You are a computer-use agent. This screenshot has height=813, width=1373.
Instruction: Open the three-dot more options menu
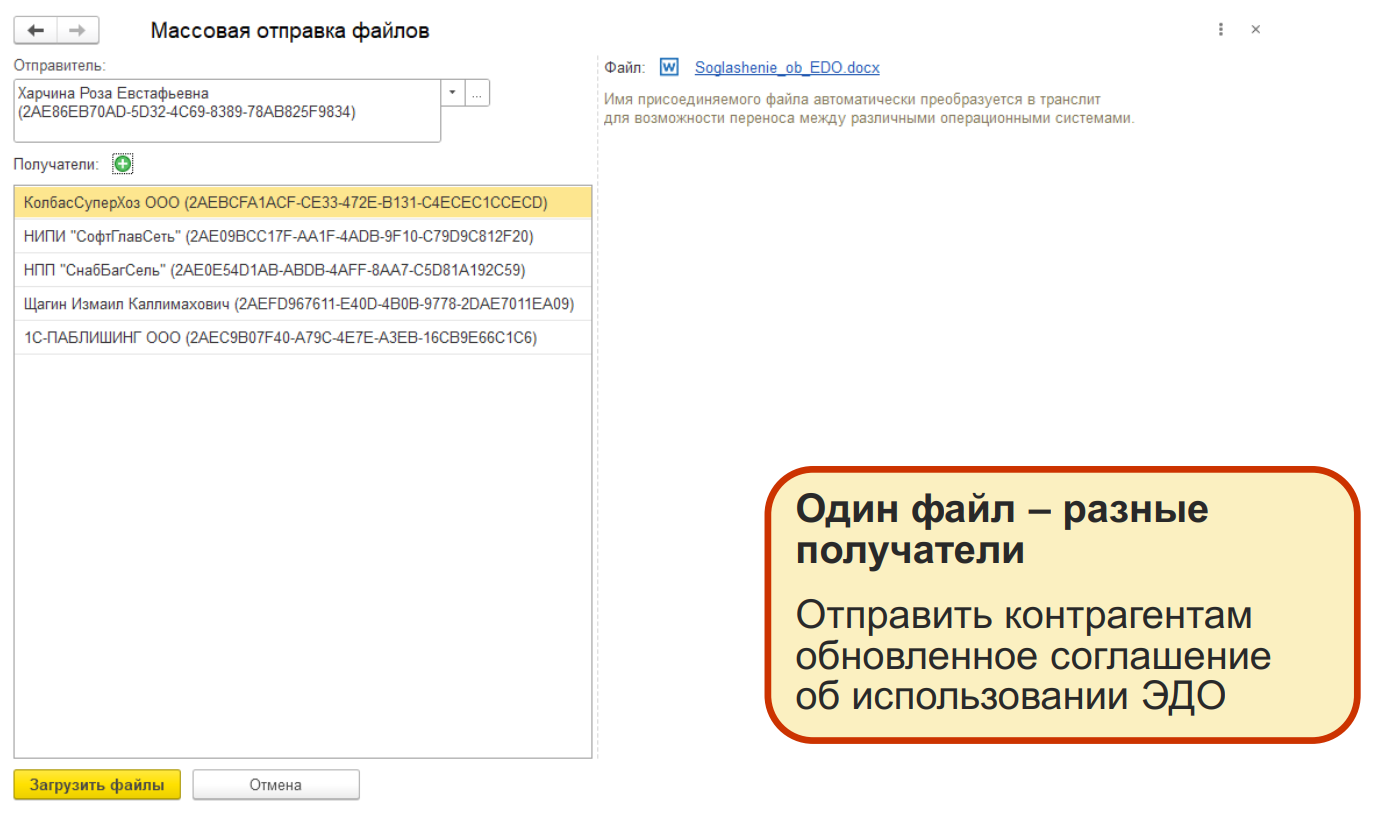point(1220,29)
